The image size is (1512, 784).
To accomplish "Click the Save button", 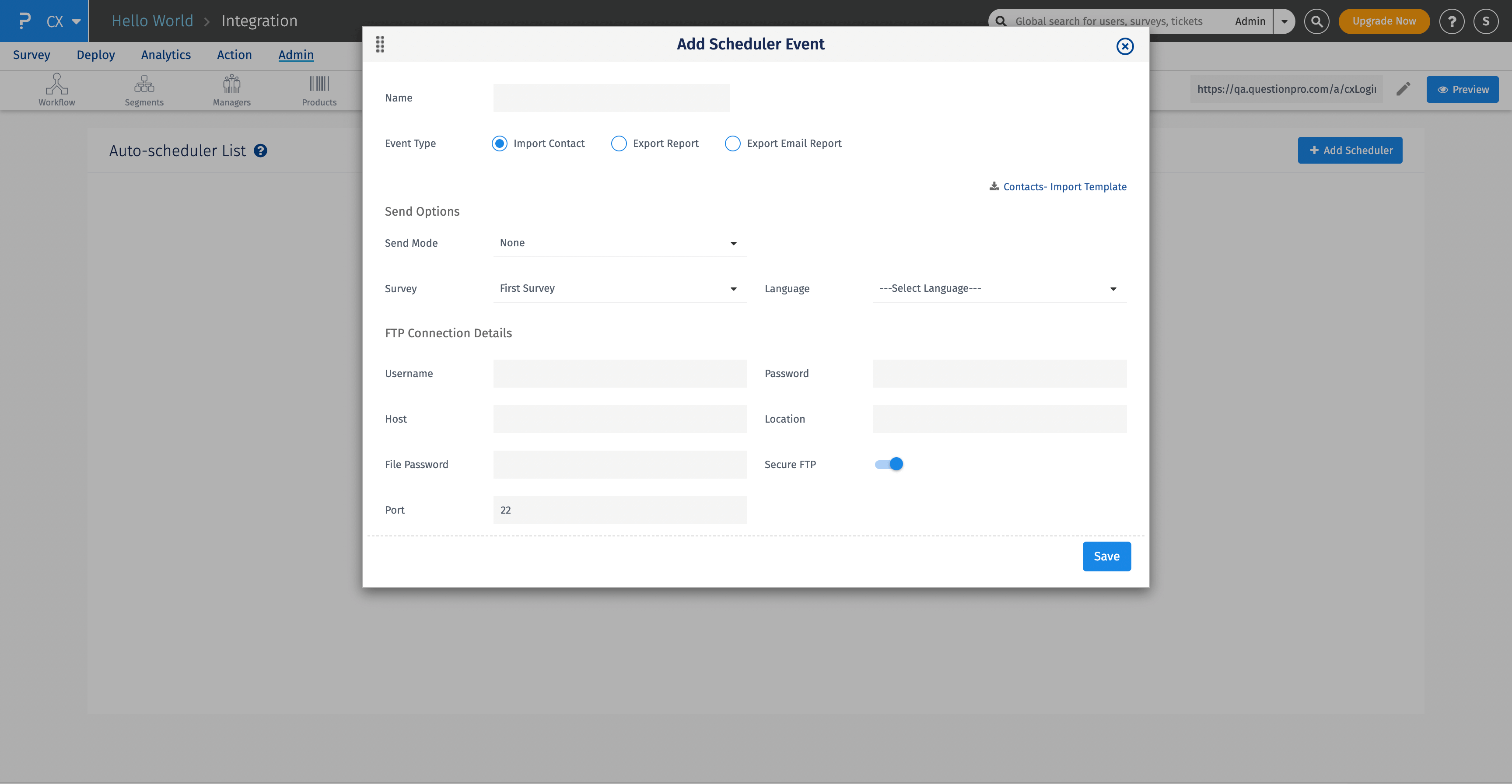I will 1106,556.
